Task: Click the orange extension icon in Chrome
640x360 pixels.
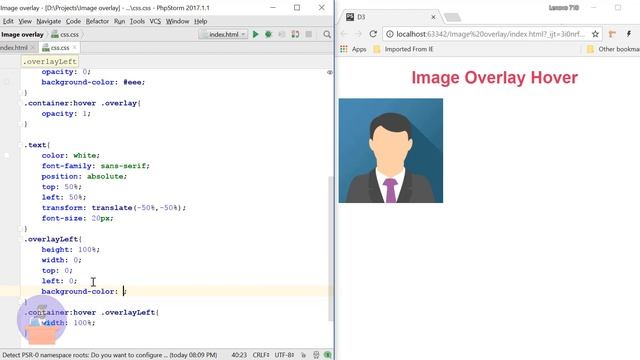Action: tap(612, 34)
